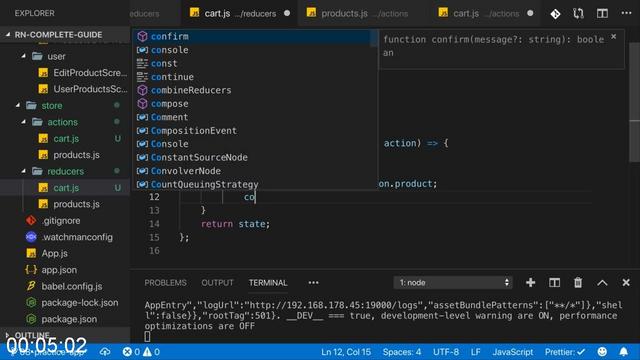Select the confirm suggestion
Viewport: 640px width, 360px height.
255,36
